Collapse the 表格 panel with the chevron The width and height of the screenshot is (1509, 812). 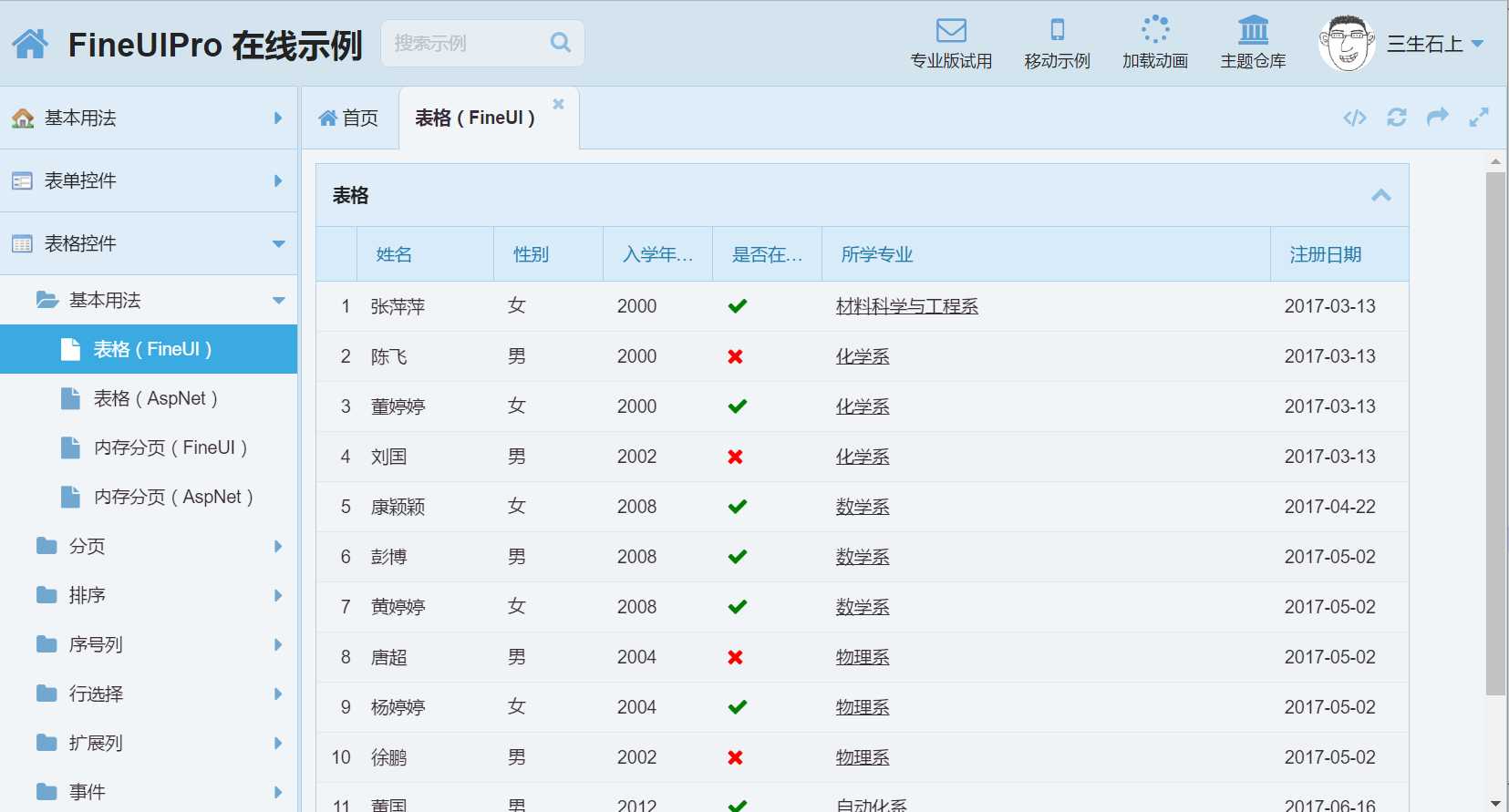tap(1381, 195)
